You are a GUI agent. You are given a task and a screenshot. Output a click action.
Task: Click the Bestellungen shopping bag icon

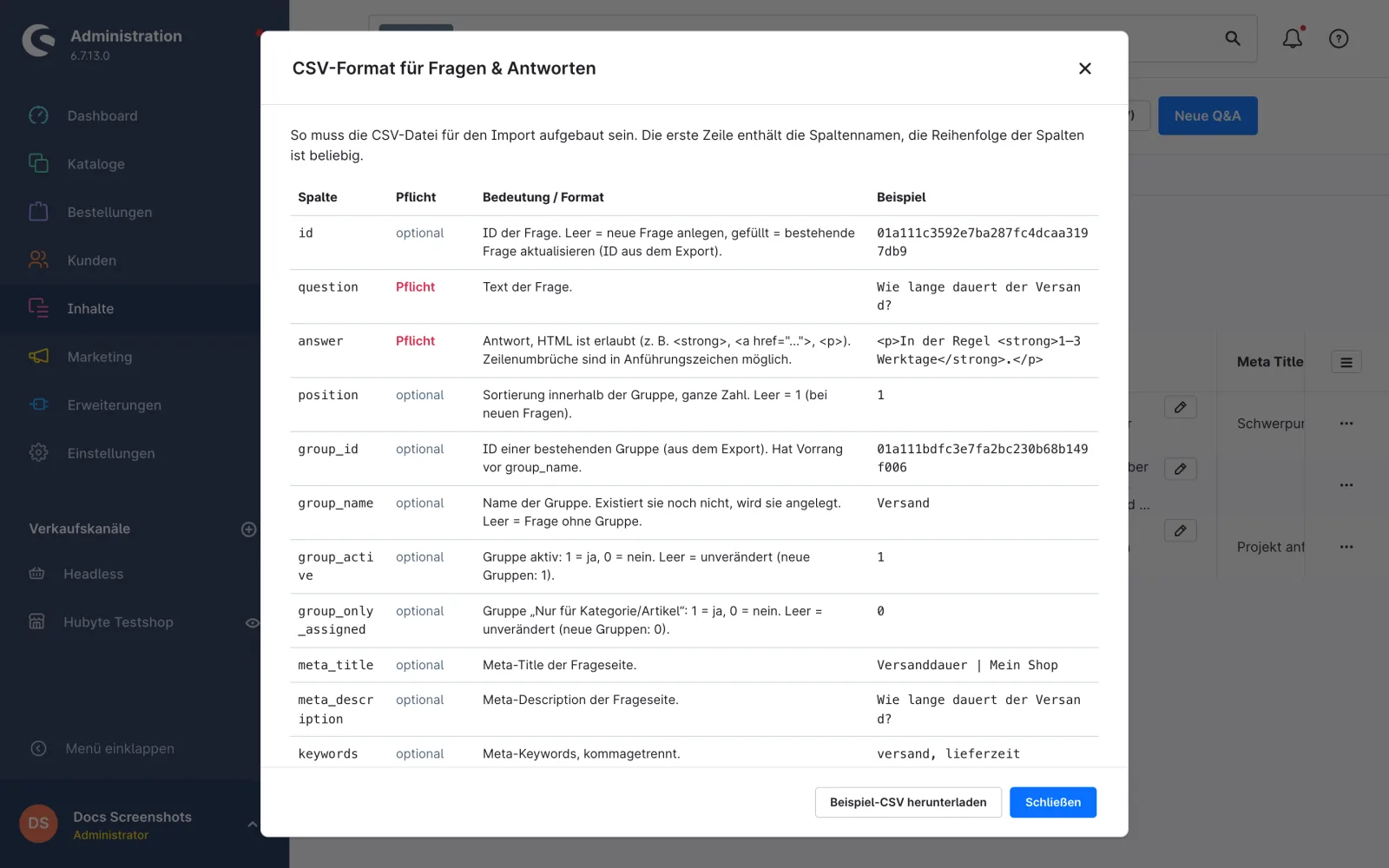coord(38,212)
